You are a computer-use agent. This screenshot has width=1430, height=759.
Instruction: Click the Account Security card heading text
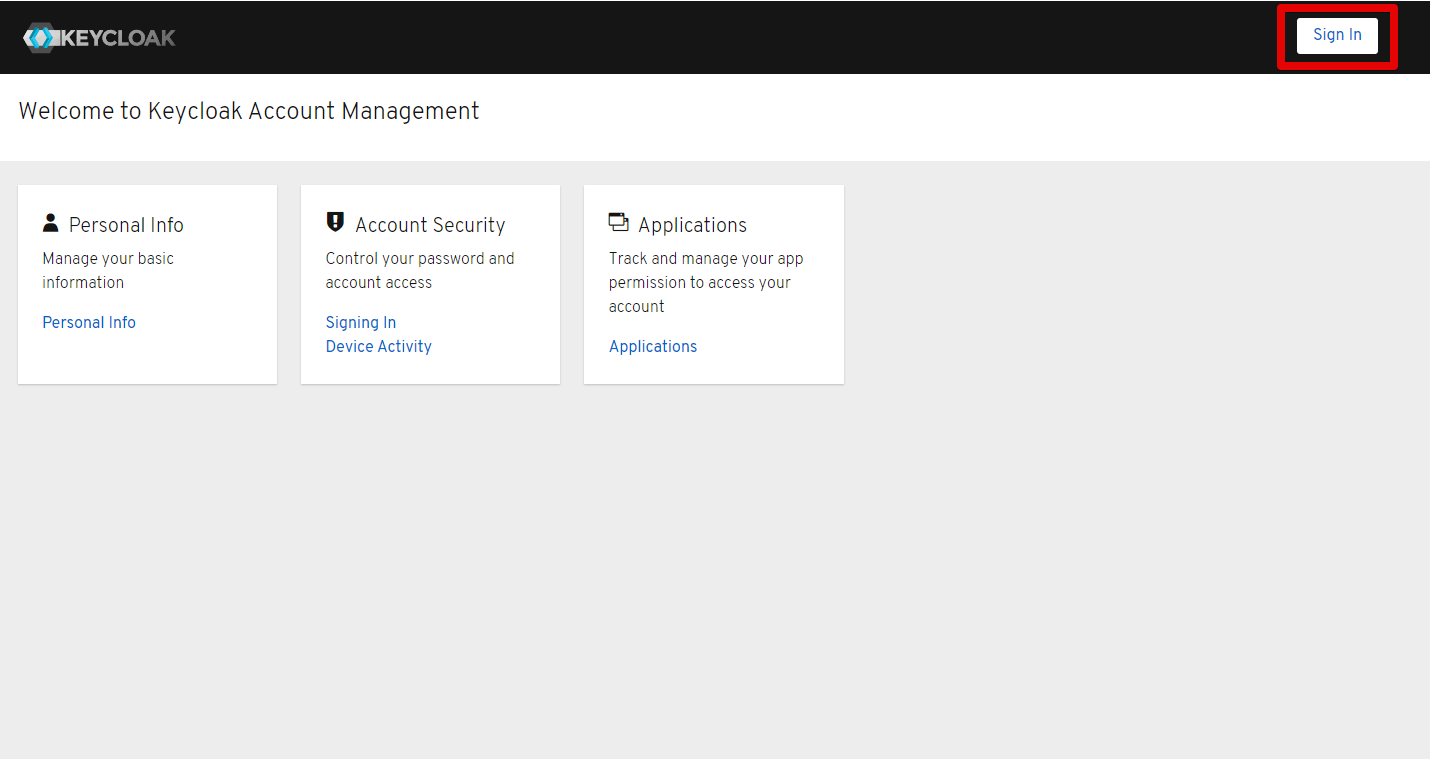[x=430, y=225]
